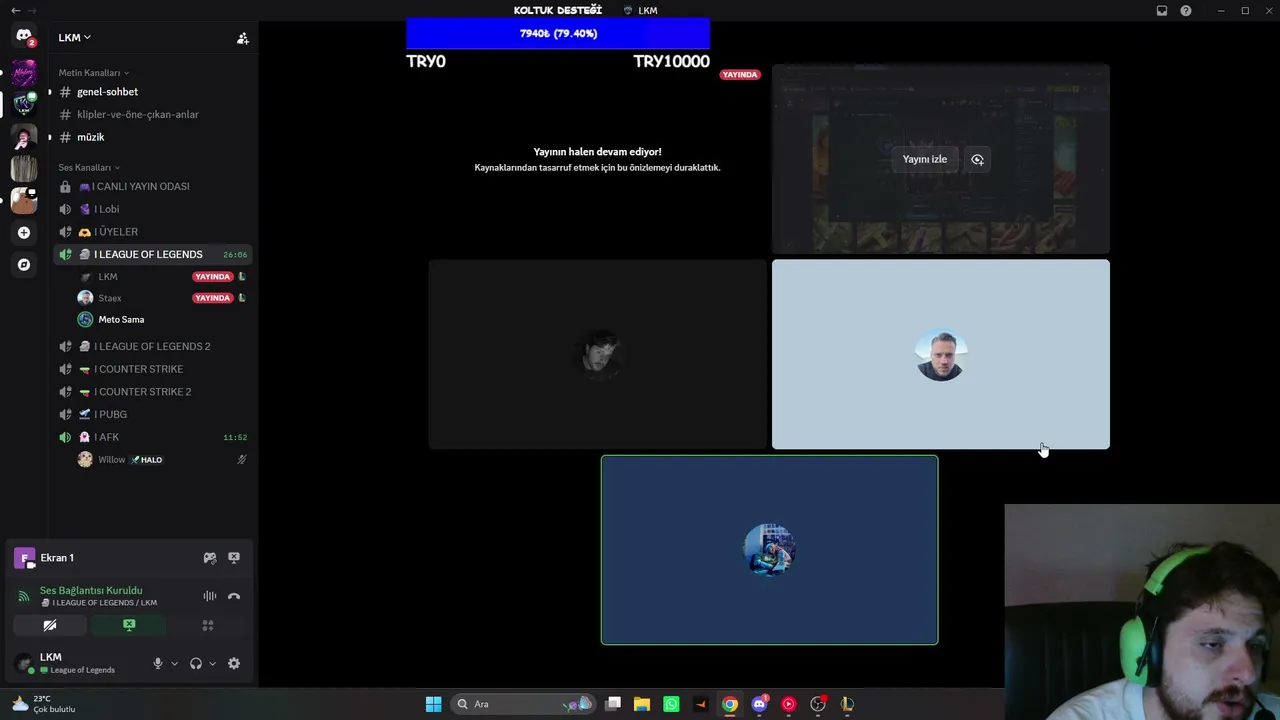This screenshot has height=720, width=1280.
Task: Open Discord from the taskbar
Action: click(759, 704)
